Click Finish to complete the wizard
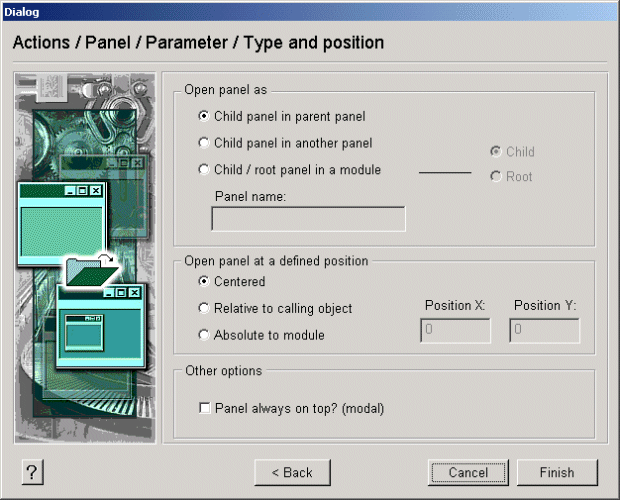Screen dimensions: 620x500 pyautogui.click(x=557, y=472)
